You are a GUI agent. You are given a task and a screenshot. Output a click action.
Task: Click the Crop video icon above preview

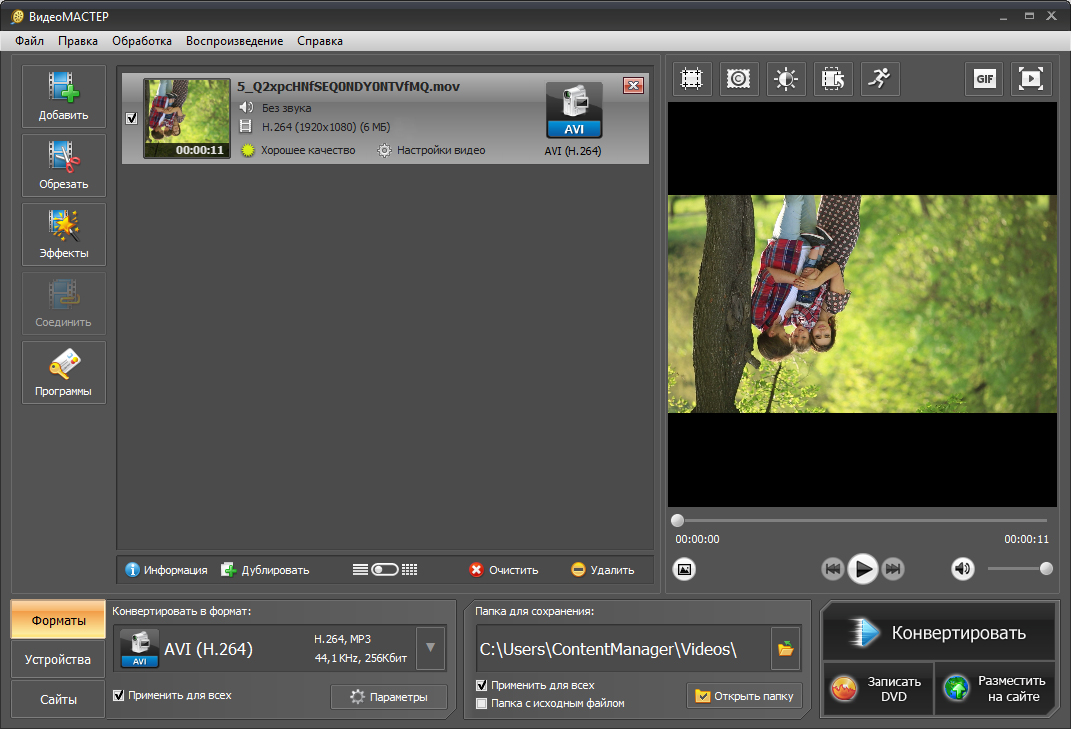point(690,79)
